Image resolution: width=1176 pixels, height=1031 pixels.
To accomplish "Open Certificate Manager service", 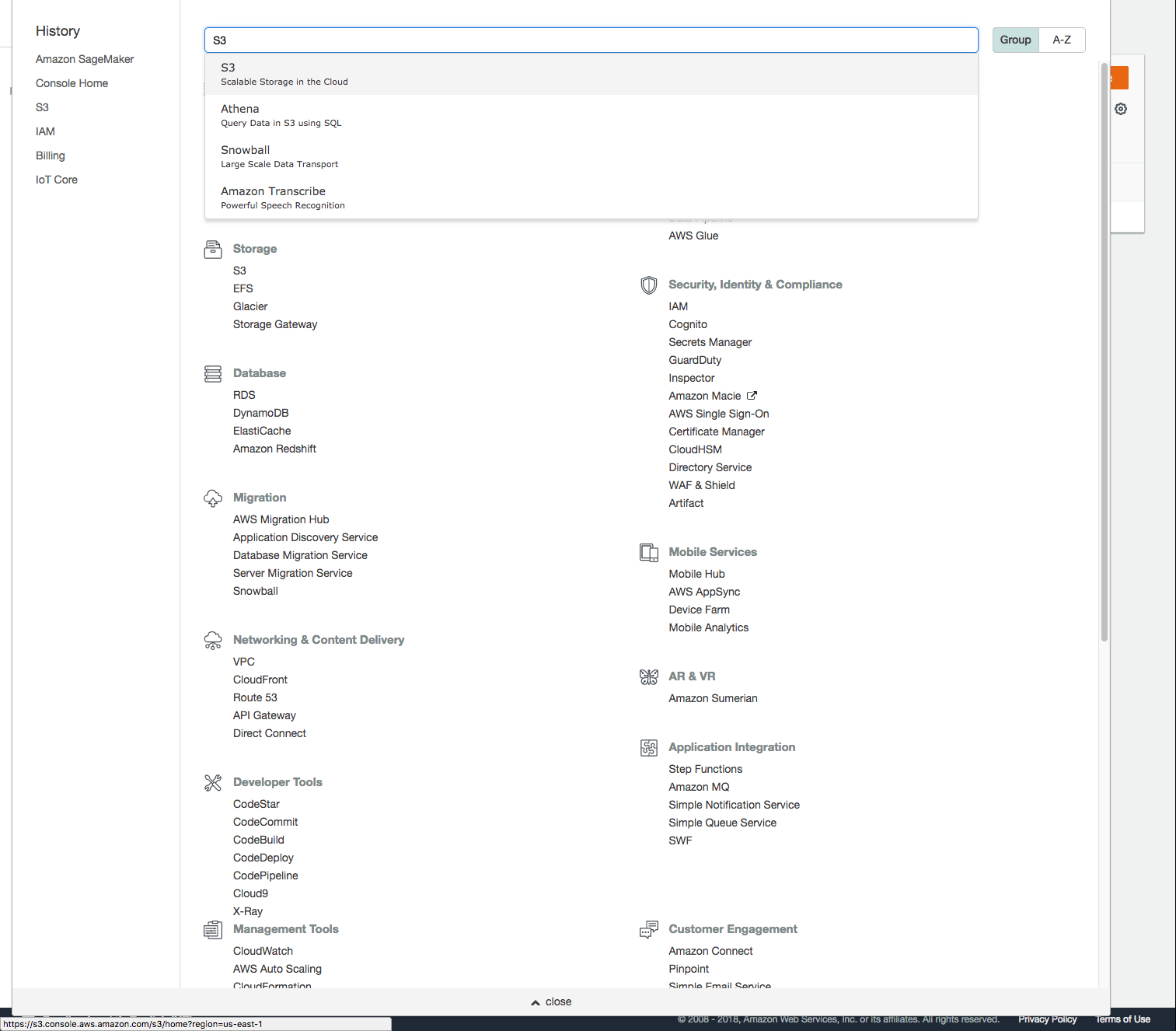I will (717, 432).
